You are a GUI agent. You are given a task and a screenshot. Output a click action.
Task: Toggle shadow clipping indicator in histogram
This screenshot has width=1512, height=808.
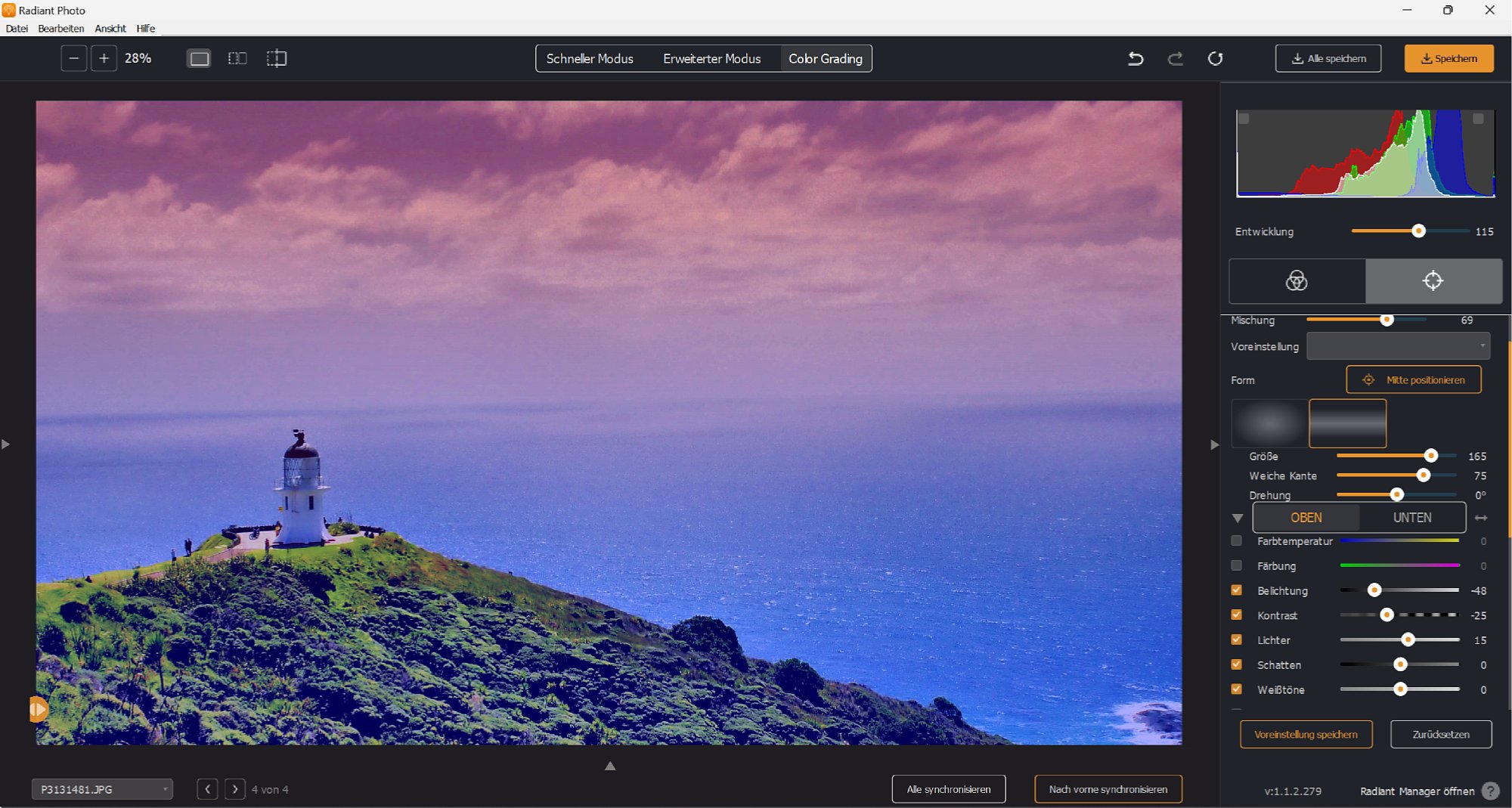1244,119
